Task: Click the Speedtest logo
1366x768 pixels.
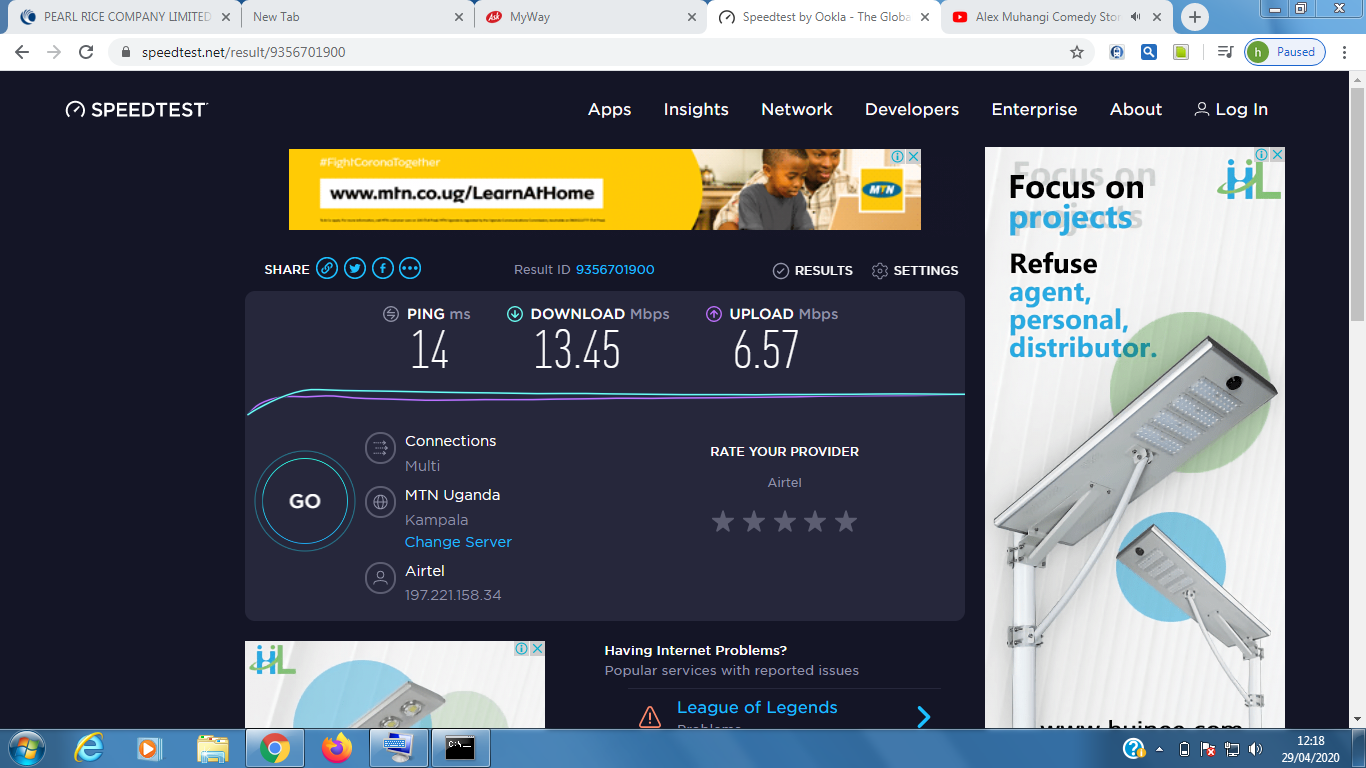Action: pos(137,110)
